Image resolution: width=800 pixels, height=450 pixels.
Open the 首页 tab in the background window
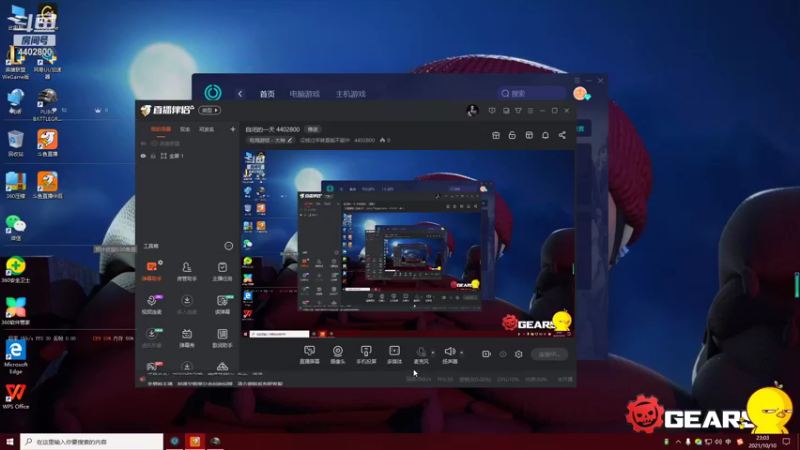pyautogui.click(x=267, y=94)
